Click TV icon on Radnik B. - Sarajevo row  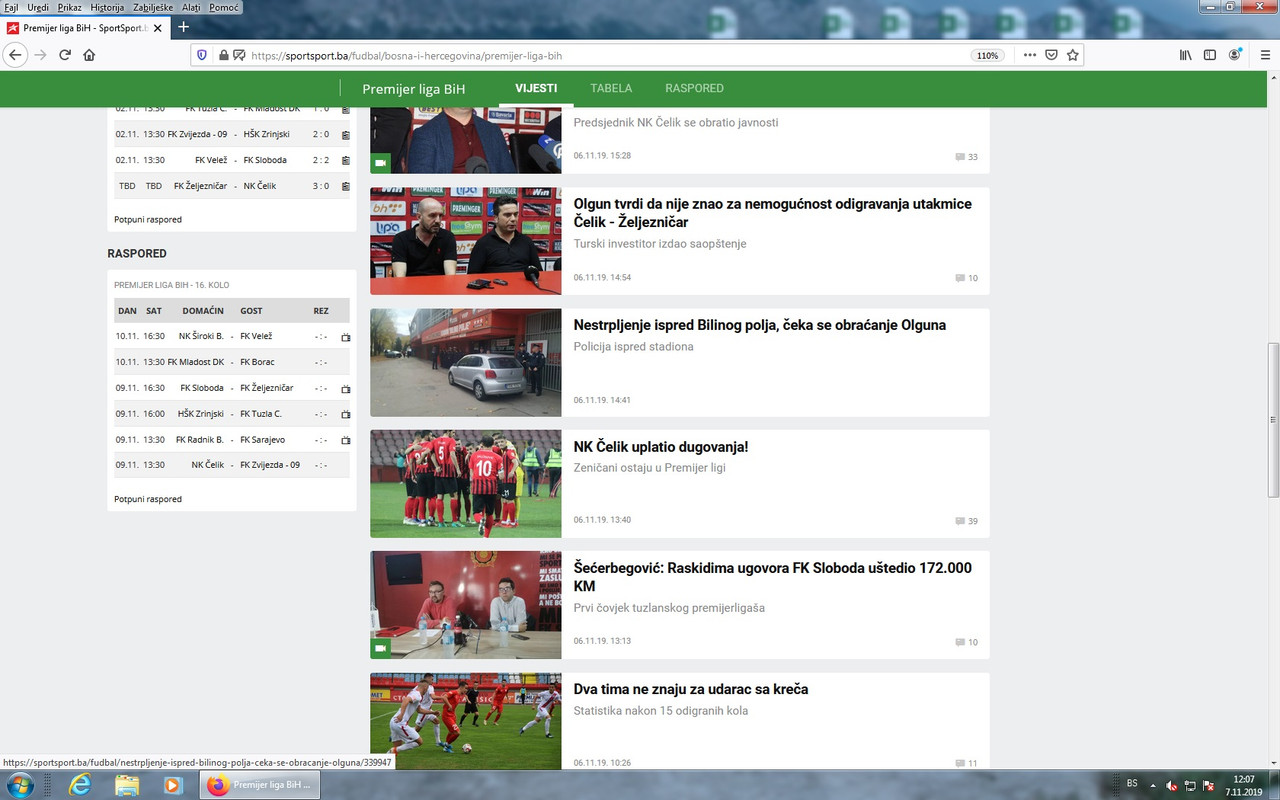click(x=346, y=440)
